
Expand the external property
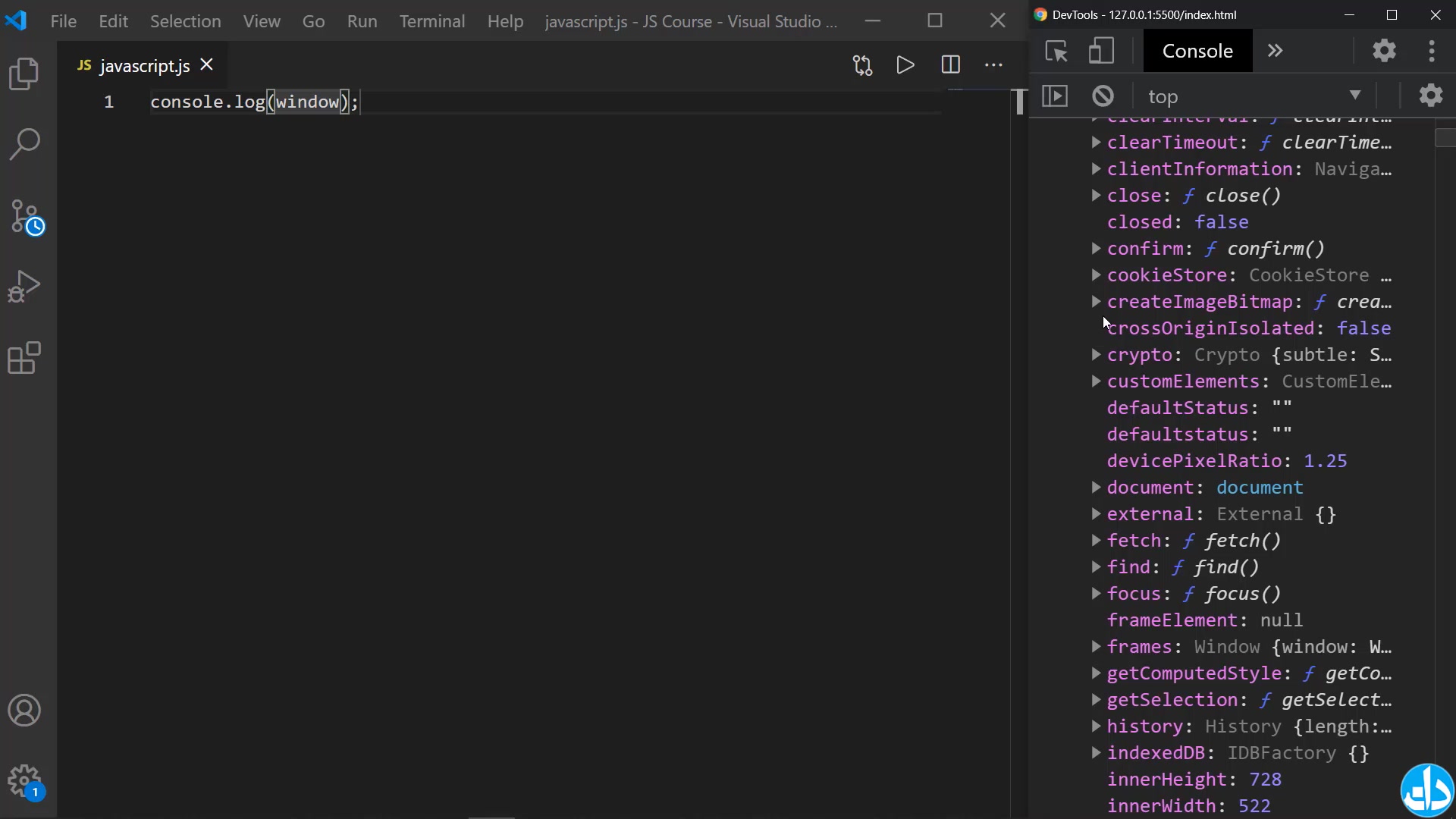point(1096,514)
